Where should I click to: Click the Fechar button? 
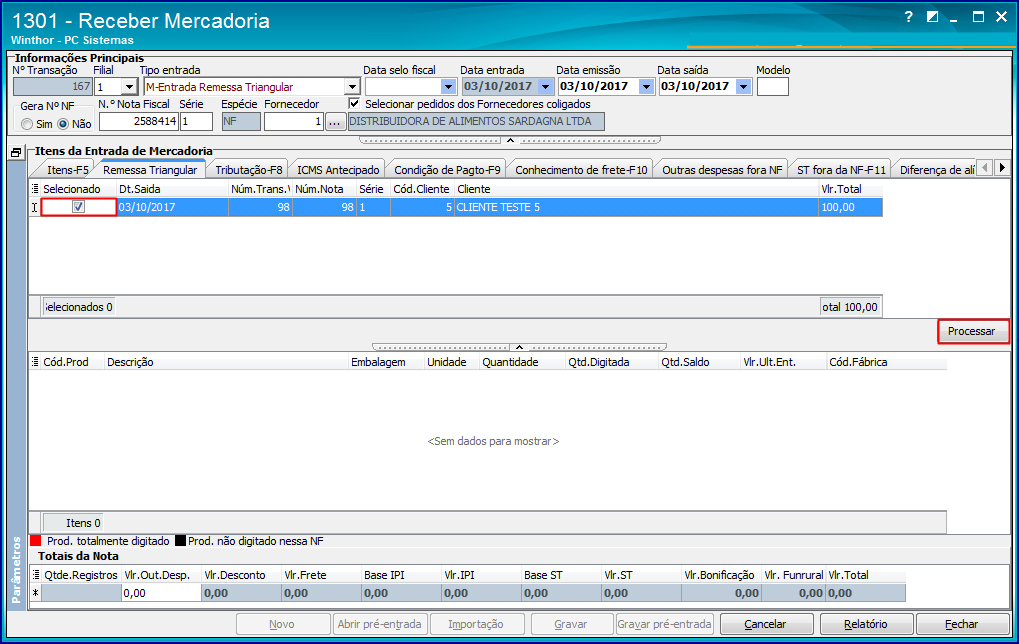(962, 624)
